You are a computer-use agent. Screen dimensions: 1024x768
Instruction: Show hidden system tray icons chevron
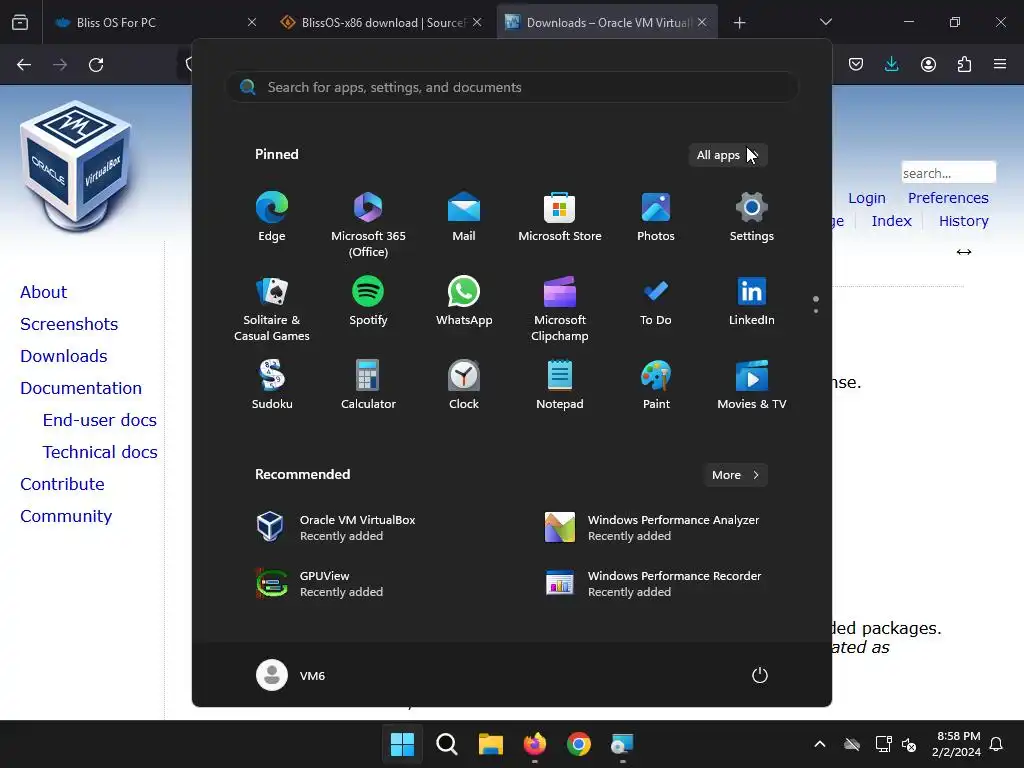[x=820, y=744]
